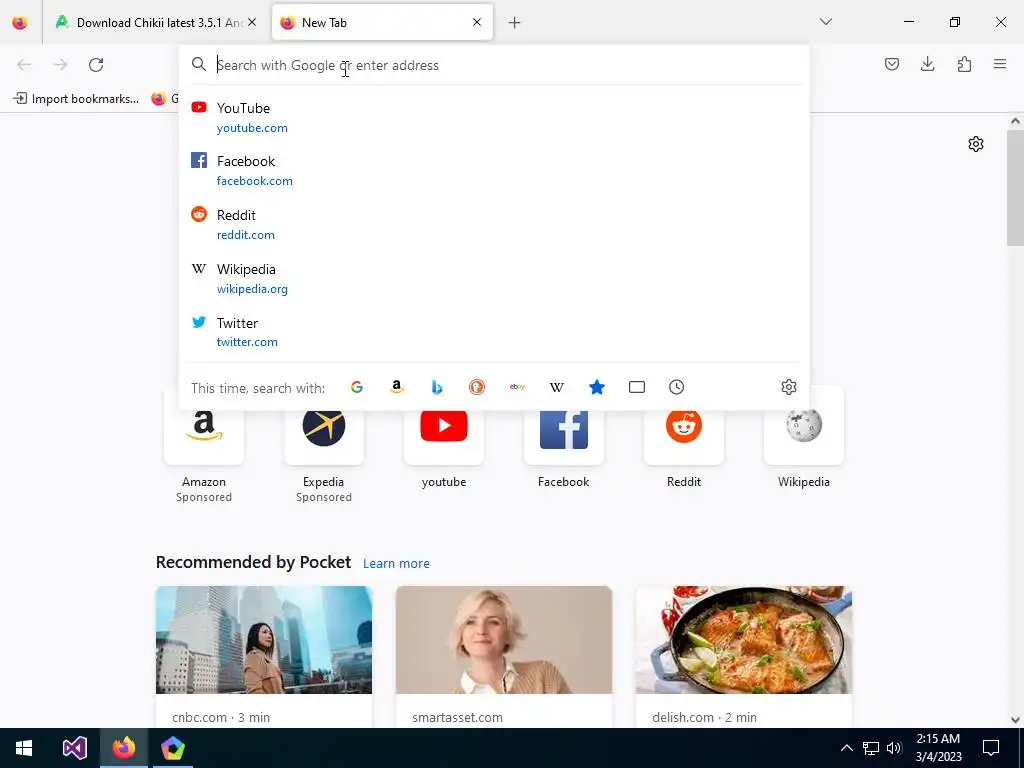Choose the Reddit suggestion
The height and width of the screenshot is (768, 1024).
pyautogui.click(x=494, y=225)
